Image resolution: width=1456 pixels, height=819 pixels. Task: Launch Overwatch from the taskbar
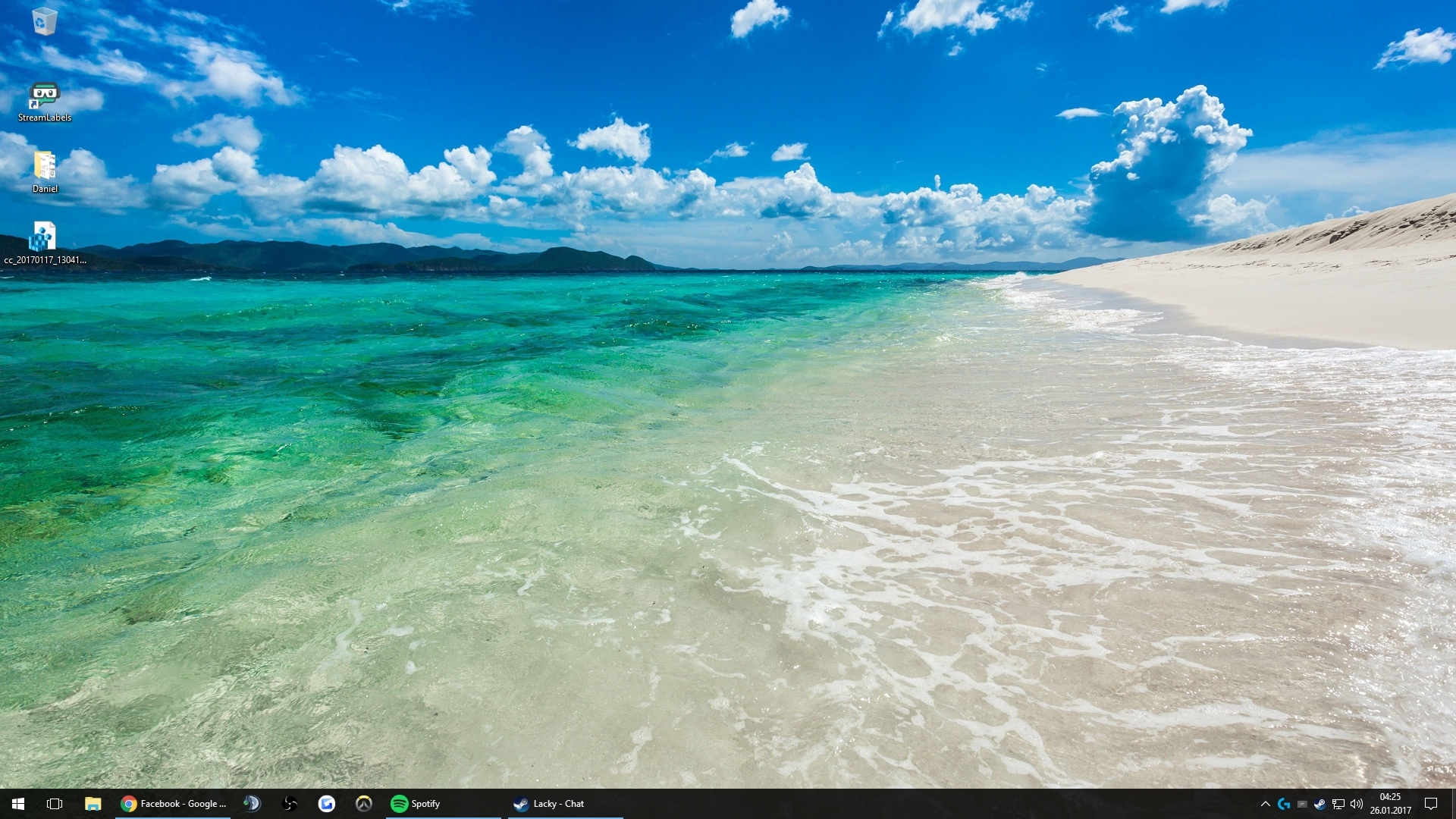pyautogui.click(x=364, y=804)
